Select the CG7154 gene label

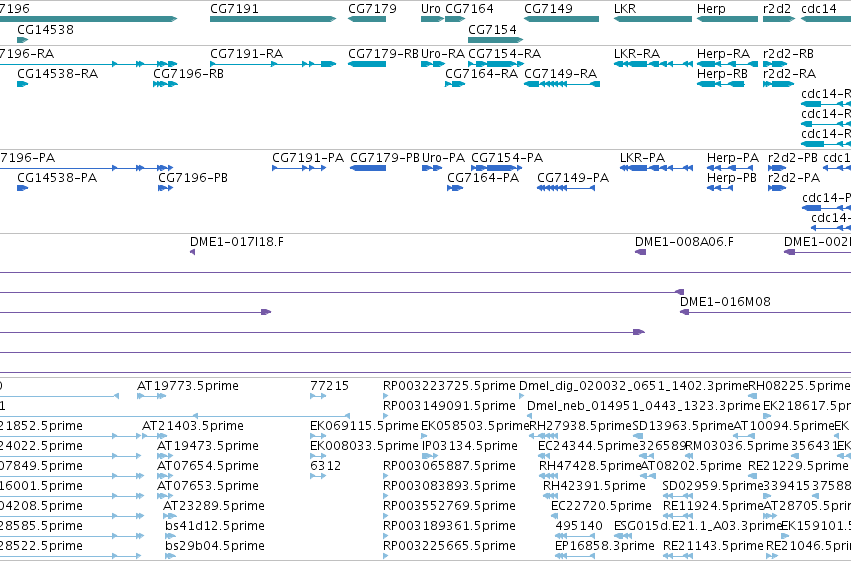tap(492, 29)
